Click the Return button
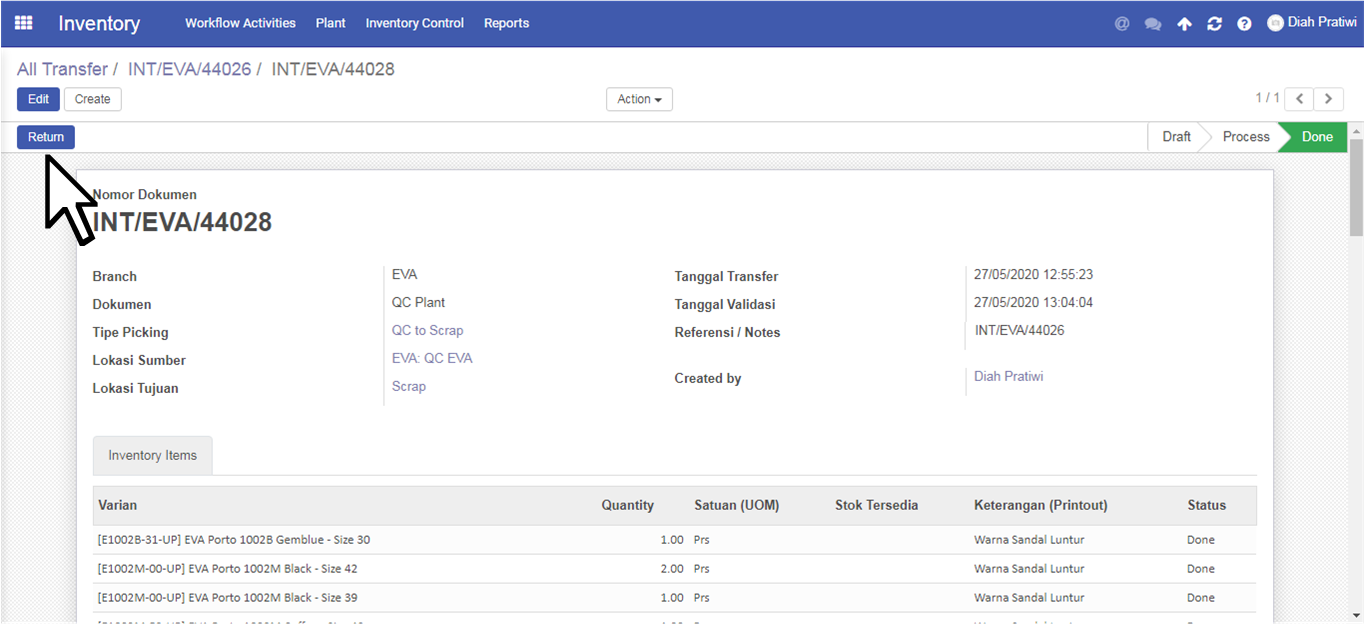This screenshot has width=1365, height=624. point(46,137)
